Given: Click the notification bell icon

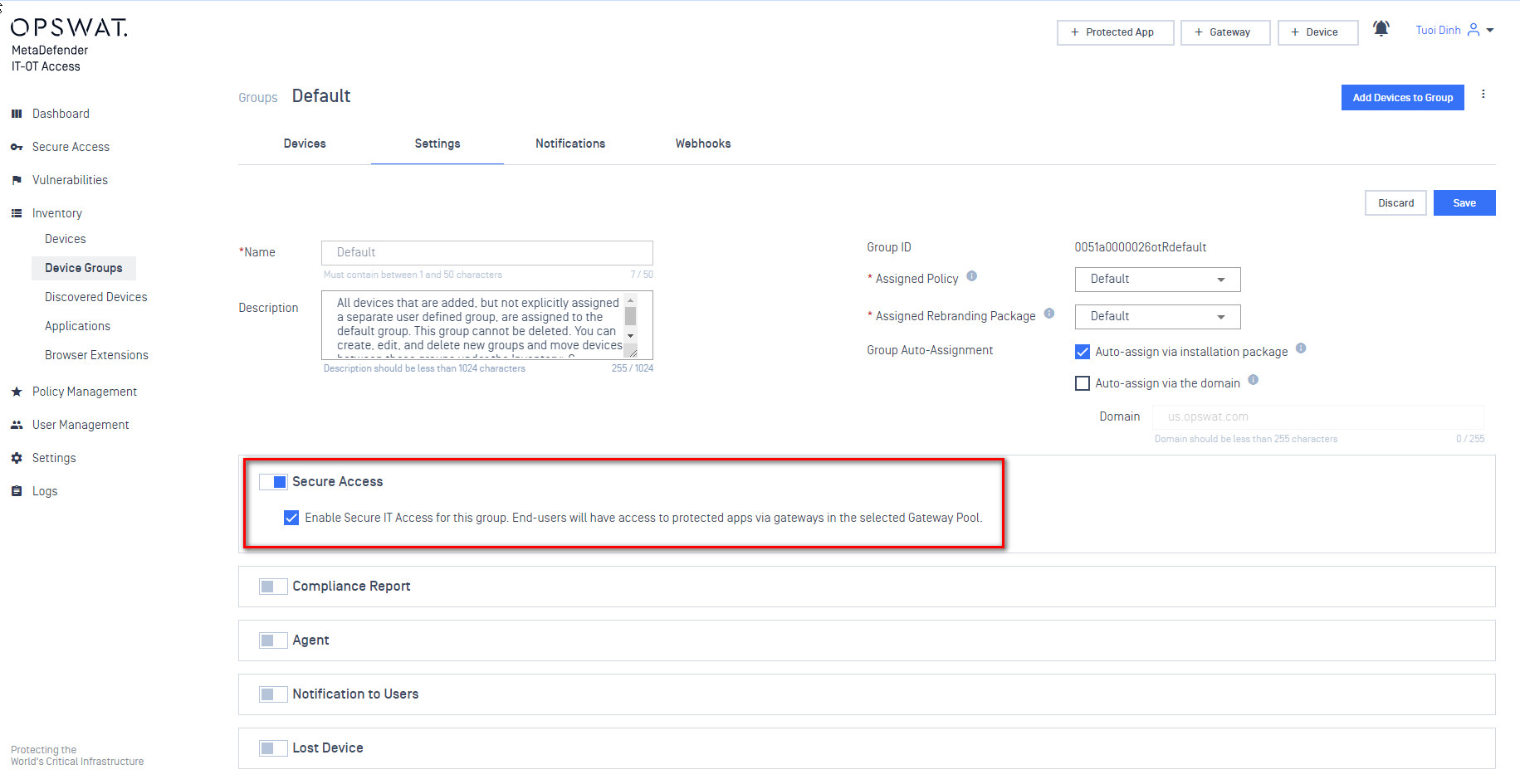Looking at the screenshot, I should pyautogui.click(x=1381, y=29).
